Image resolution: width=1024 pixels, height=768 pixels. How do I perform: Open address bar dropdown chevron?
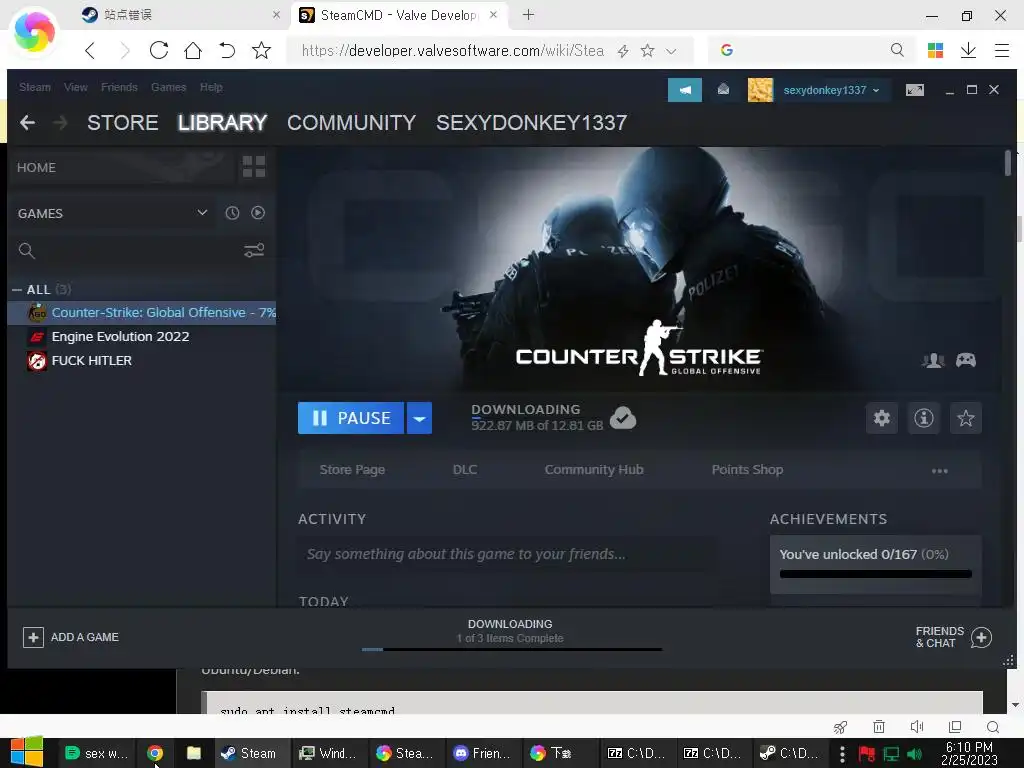(x=671, y=51)
